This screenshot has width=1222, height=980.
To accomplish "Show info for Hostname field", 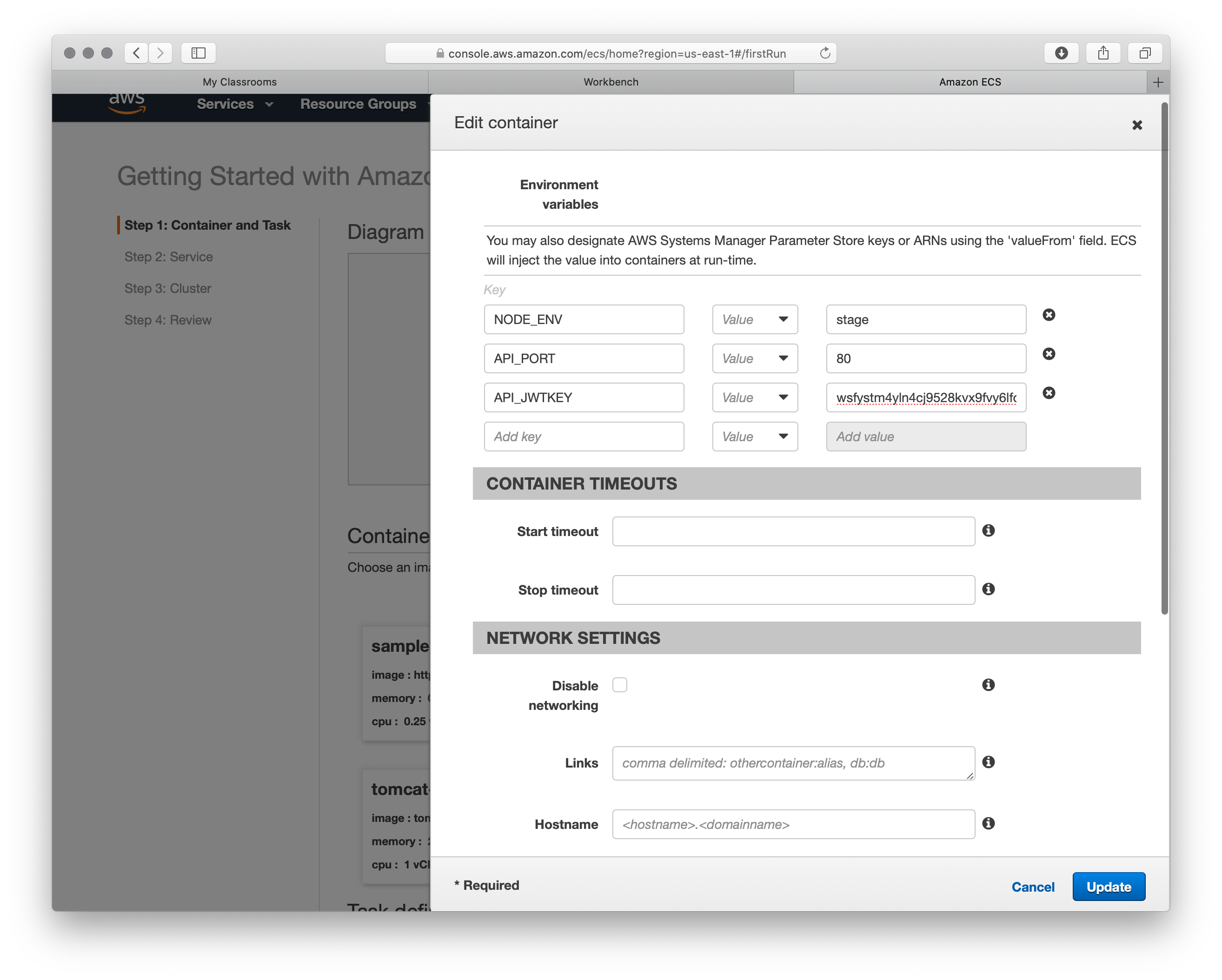I will click(989, 823).
